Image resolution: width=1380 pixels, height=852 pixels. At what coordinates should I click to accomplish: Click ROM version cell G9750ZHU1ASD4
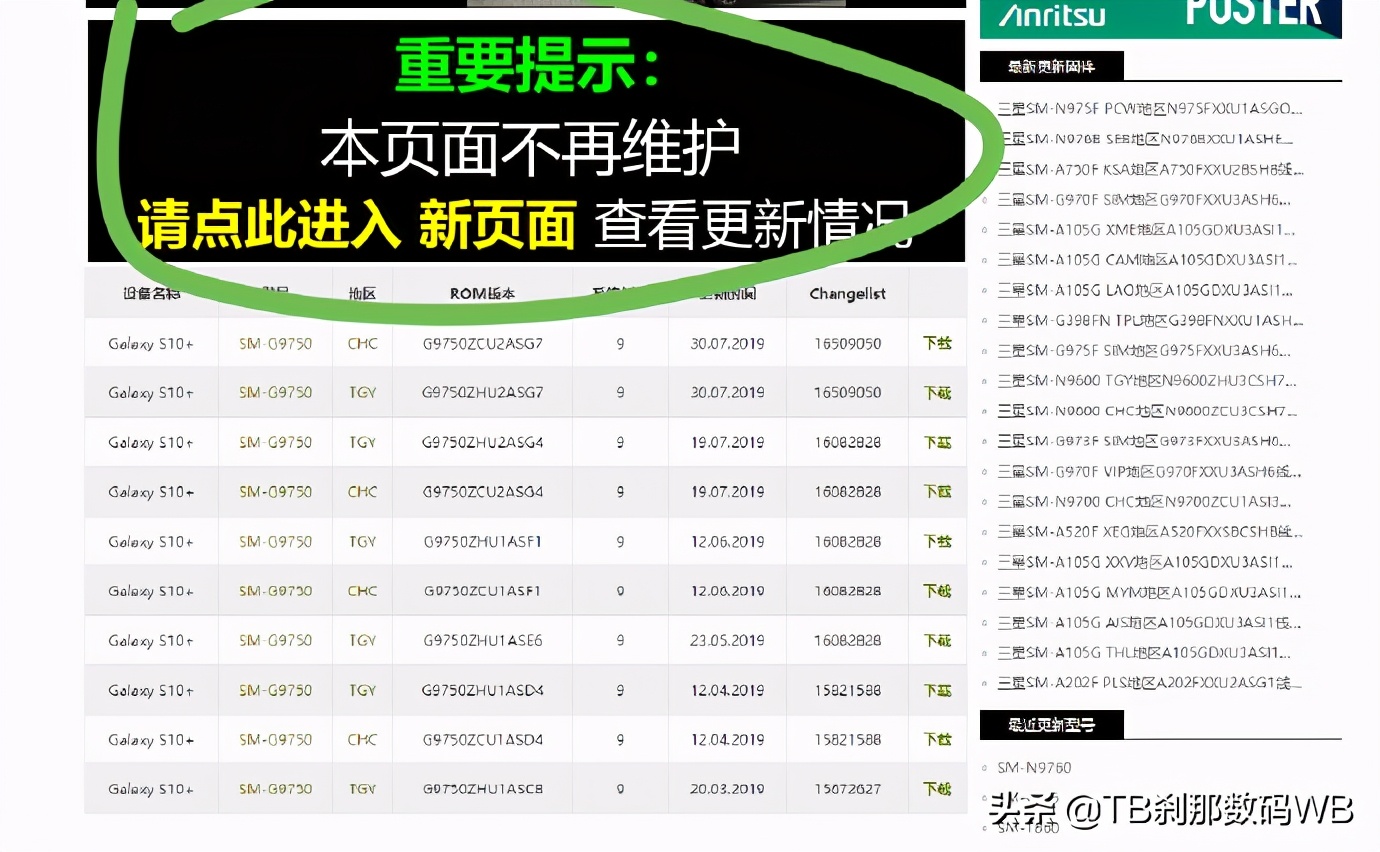(482, 690)
